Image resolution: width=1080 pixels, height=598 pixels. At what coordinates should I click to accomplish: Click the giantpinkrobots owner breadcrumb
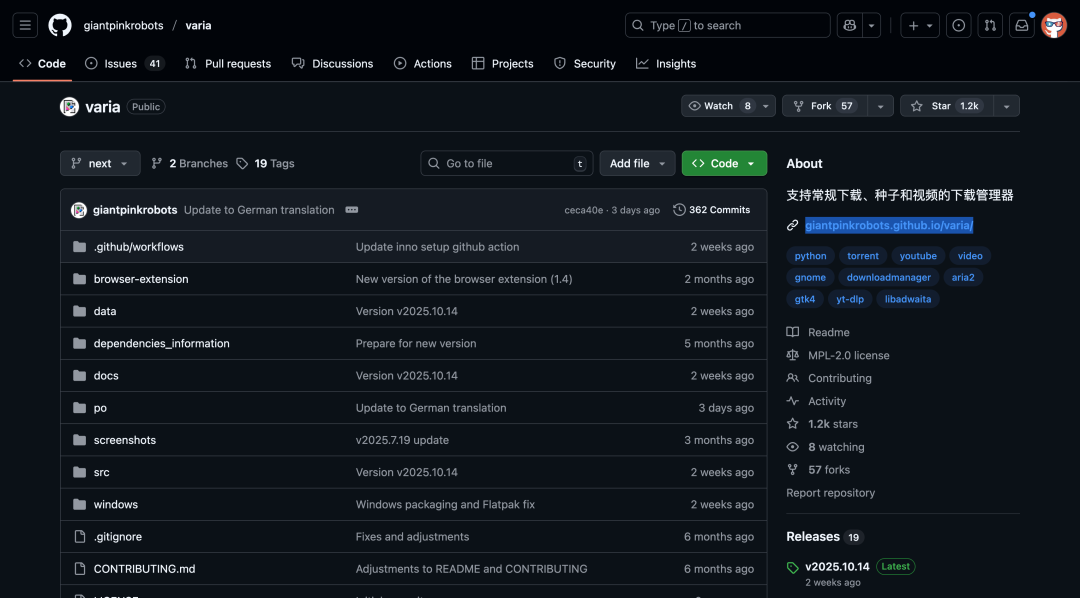click(123, 25)
